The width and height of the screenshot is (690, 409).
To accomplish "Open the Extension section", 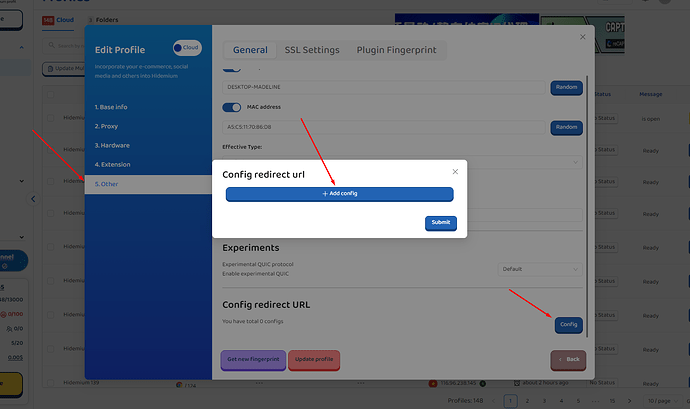I will point(112,164).
